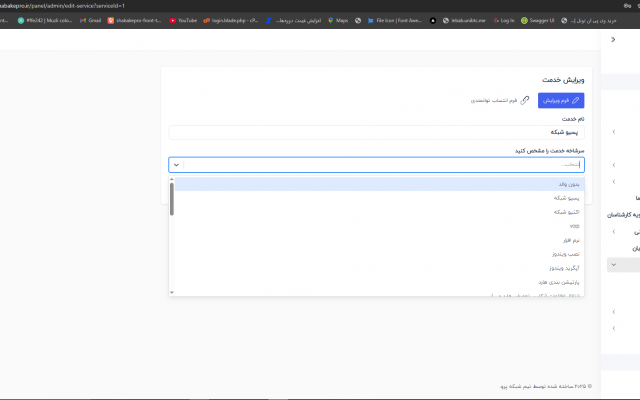Toggle the combo box chevron arrow
Screen dimensions: 640x400
176,165
